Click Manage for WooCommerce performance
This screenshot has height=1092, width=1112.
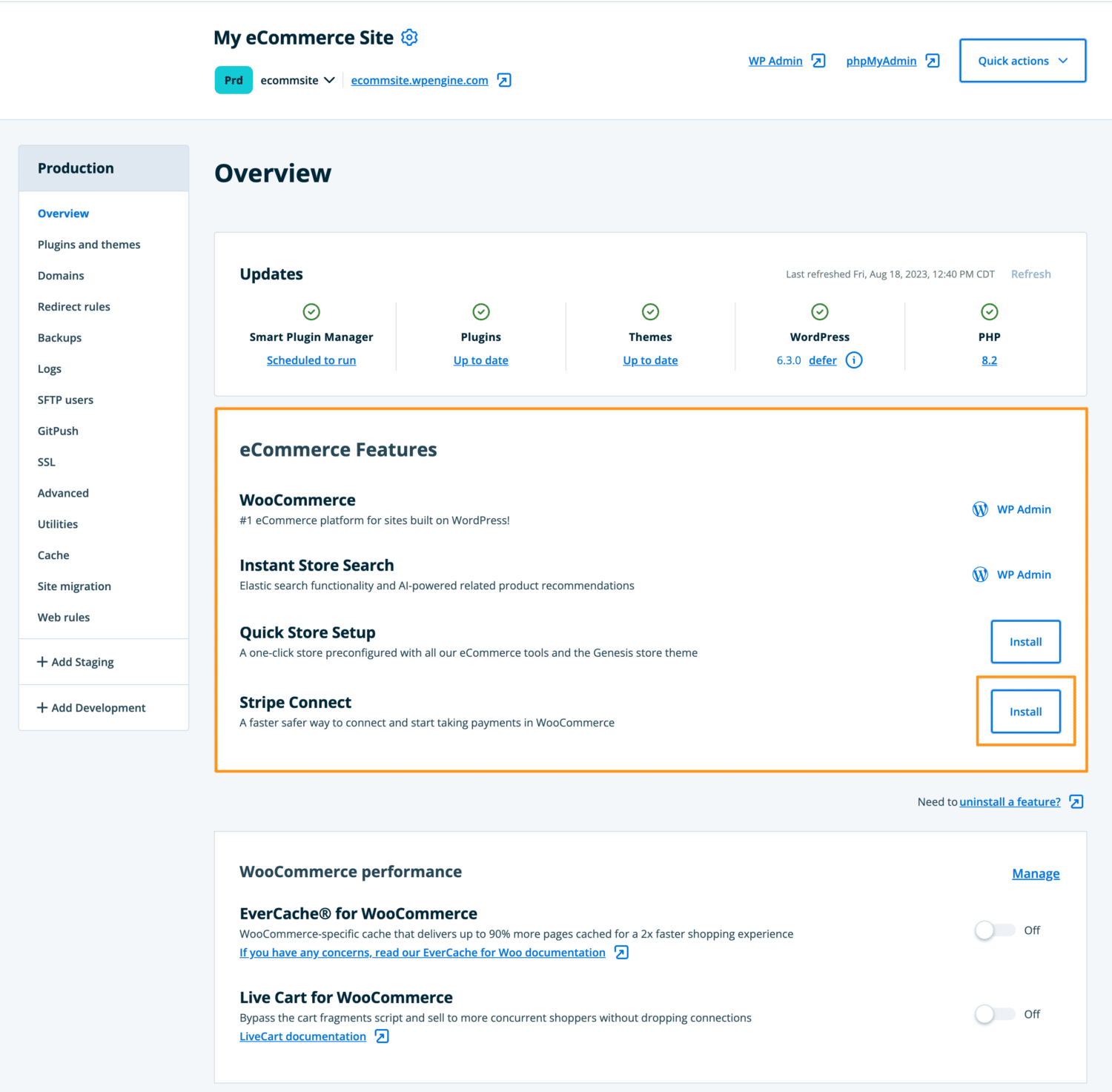[x=1036, y=873]
